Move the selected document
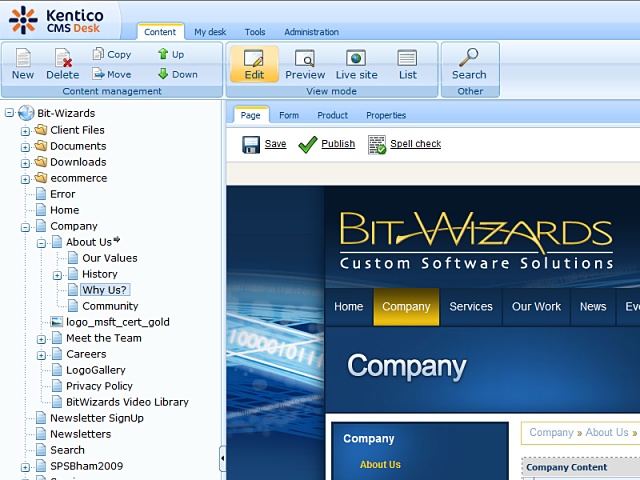Viewport: 640px width, 480px height. click(x=112, y=74)
